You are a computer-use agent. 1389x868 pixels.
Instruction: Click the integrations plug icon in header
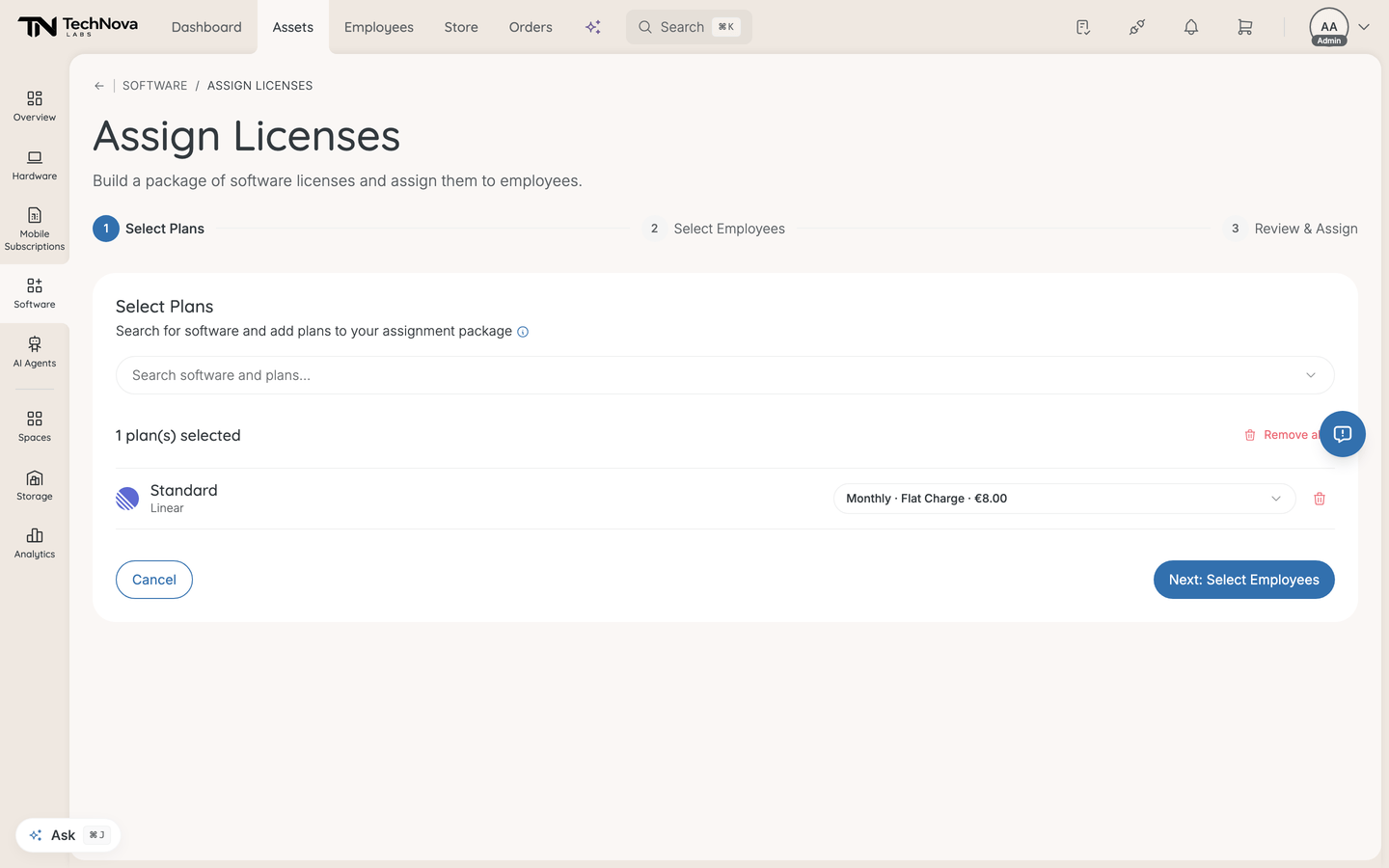click(x=1137, y=27)
